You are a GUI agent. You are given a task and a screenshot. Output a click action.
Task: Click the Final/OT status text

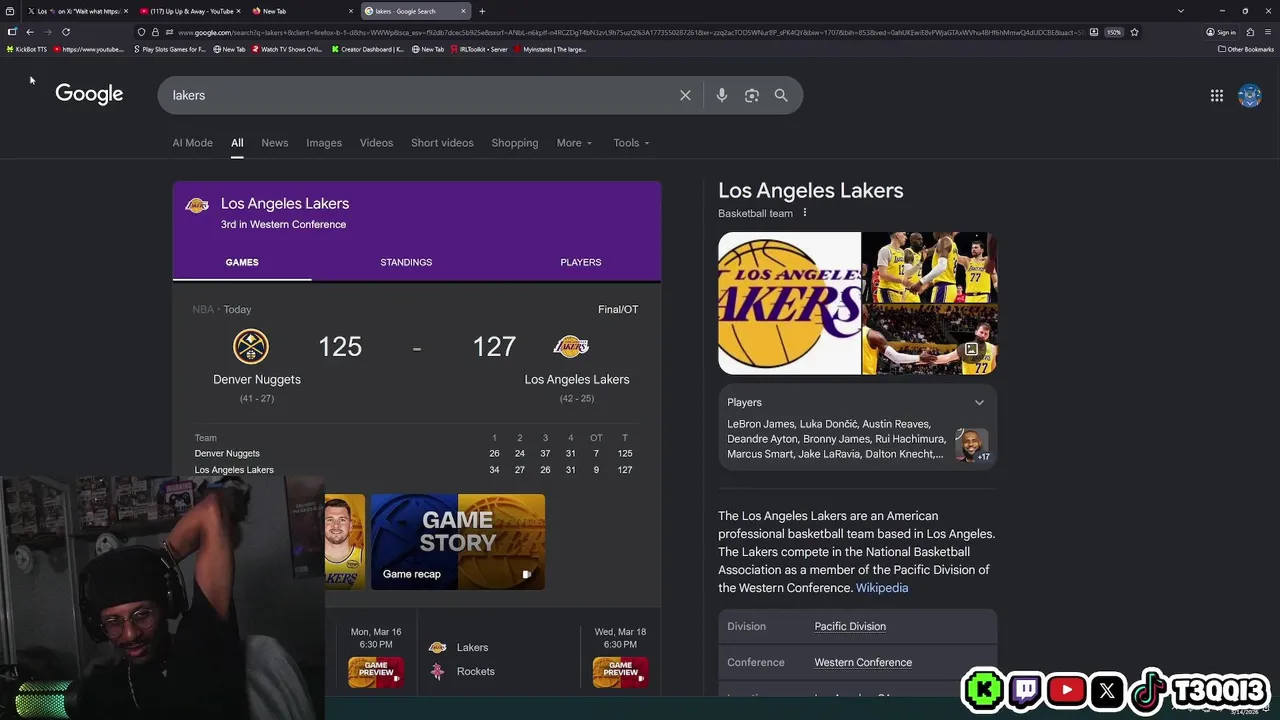coord(618,309)
